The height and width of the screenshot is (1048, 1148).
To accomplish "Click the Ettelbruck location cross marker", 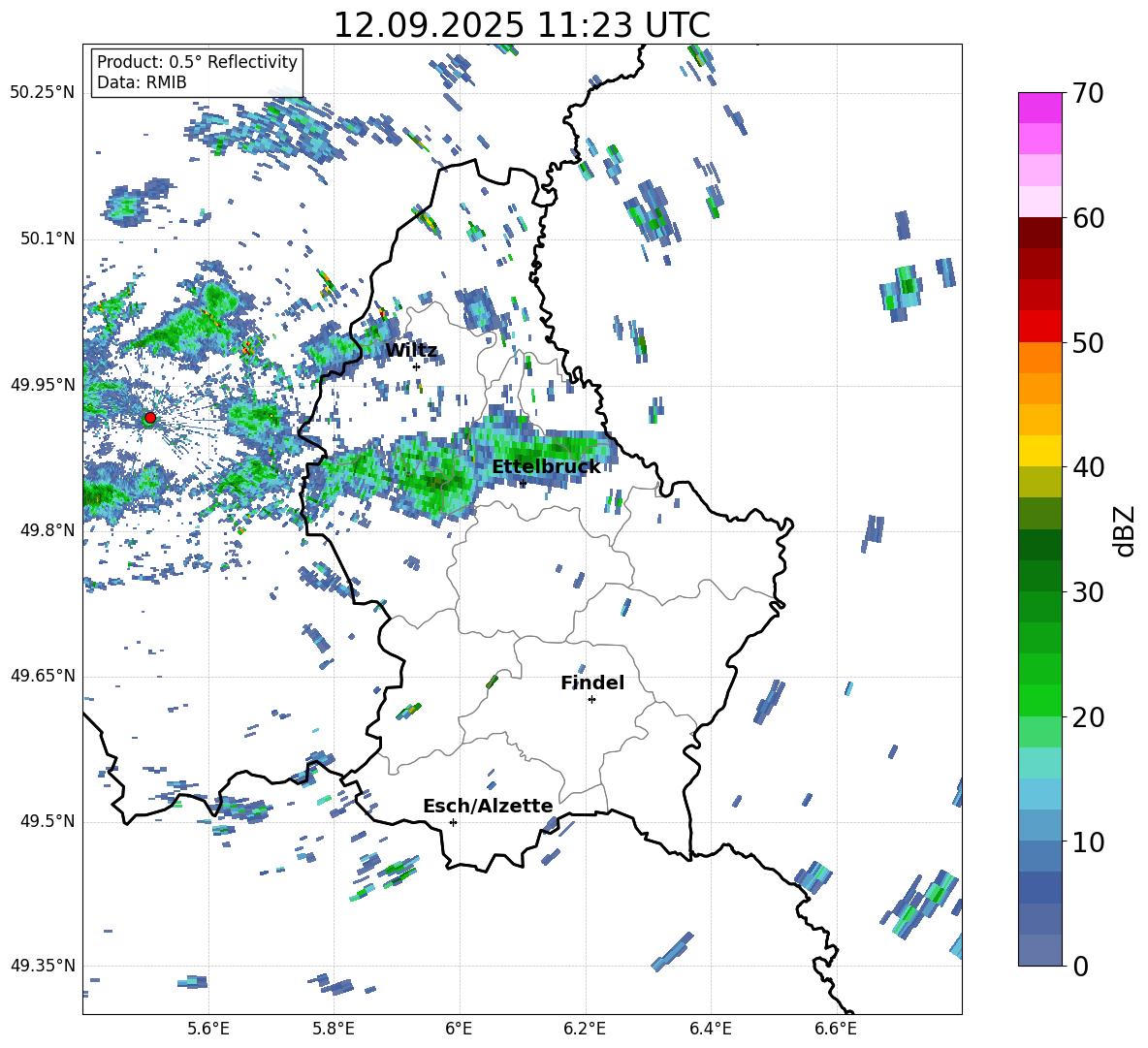I will 523,483.
